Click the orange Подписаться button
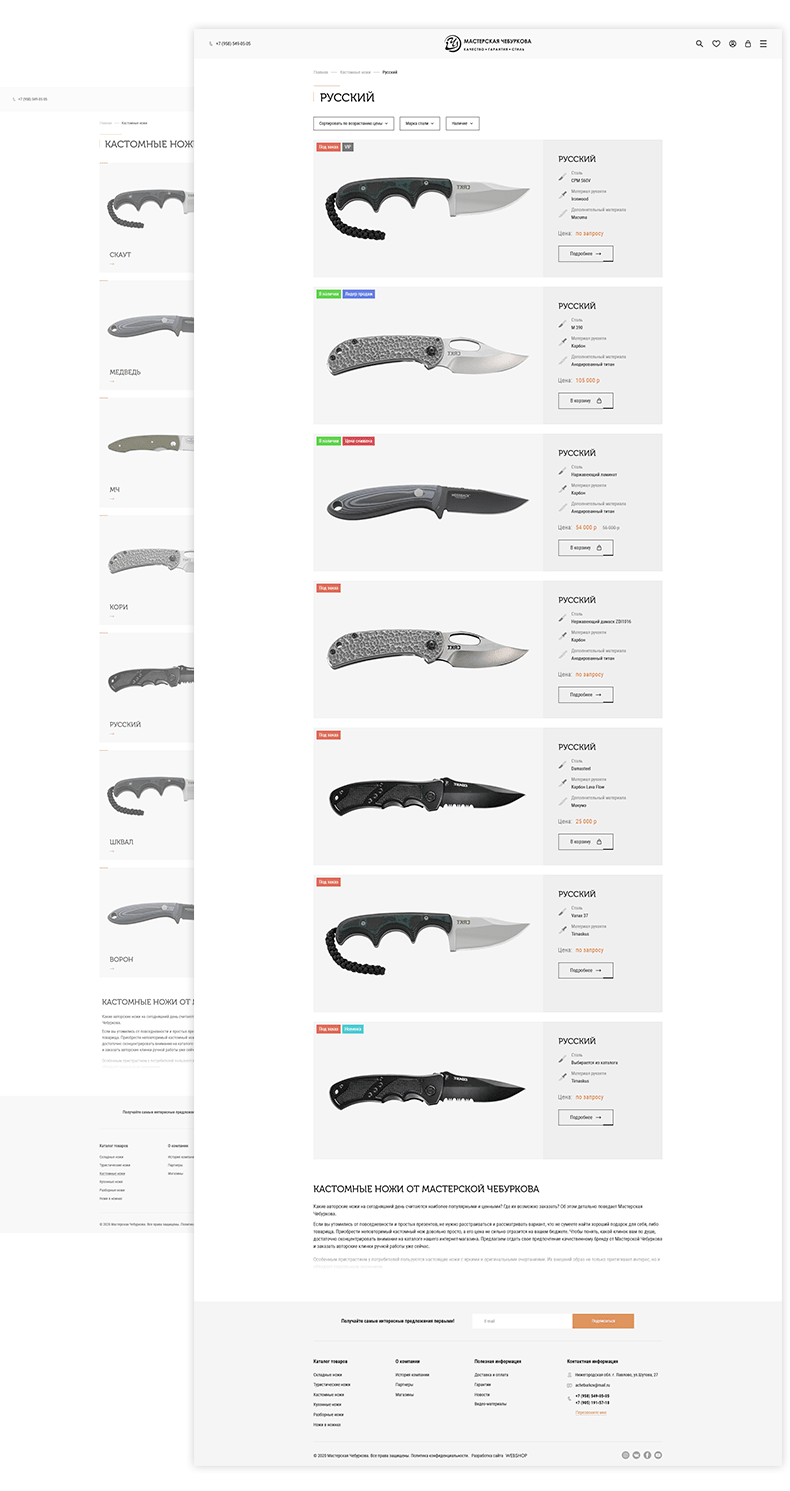 pos(603,1321)
